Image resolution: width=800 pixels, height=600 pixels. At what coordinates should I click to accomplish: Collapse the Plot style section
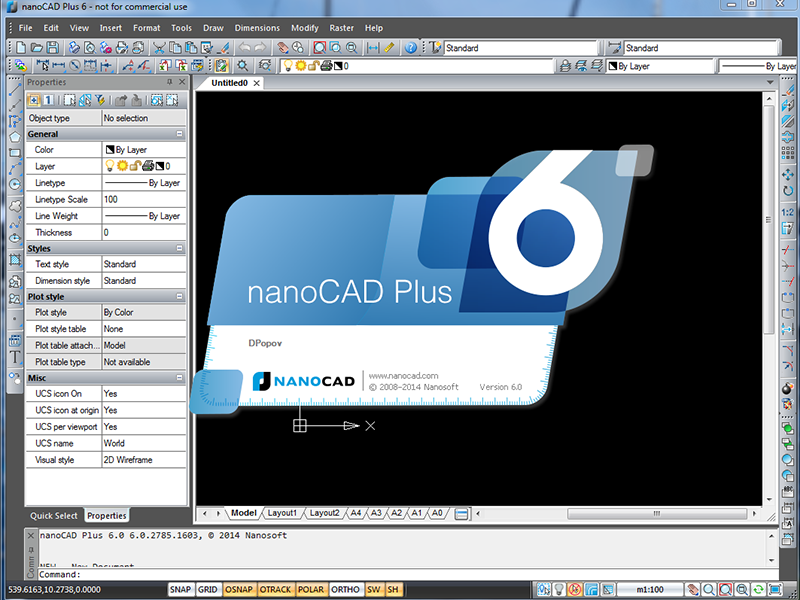180,296
